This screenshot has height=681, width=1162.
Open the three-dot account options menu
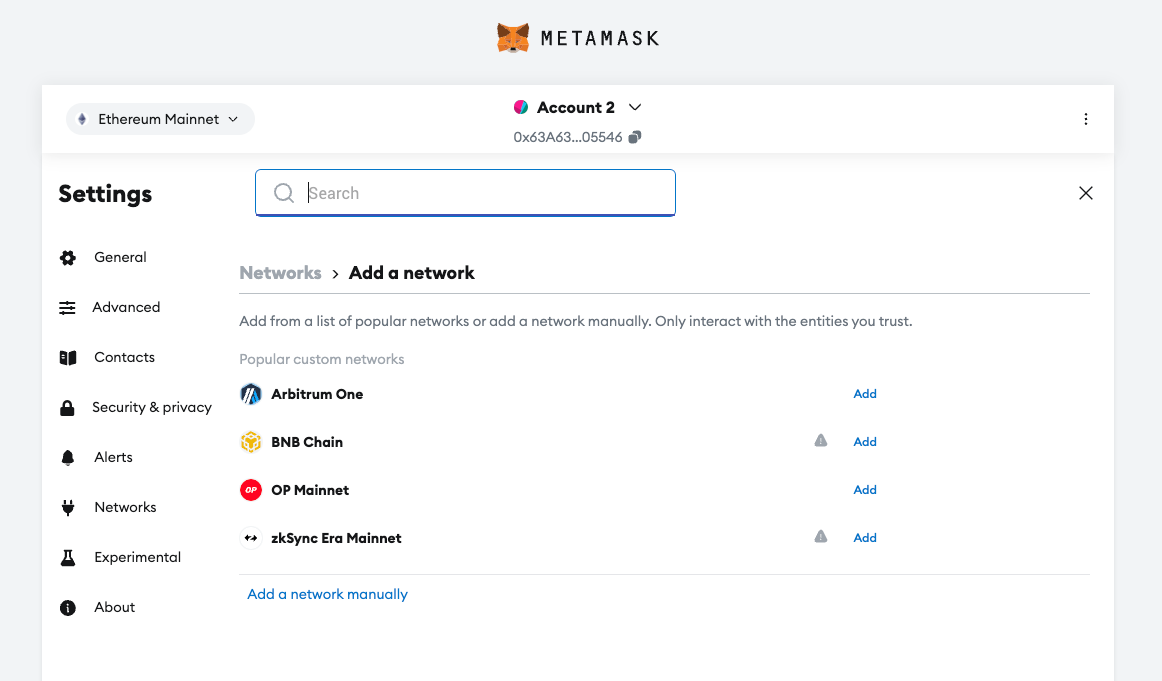click(1086, 119)
